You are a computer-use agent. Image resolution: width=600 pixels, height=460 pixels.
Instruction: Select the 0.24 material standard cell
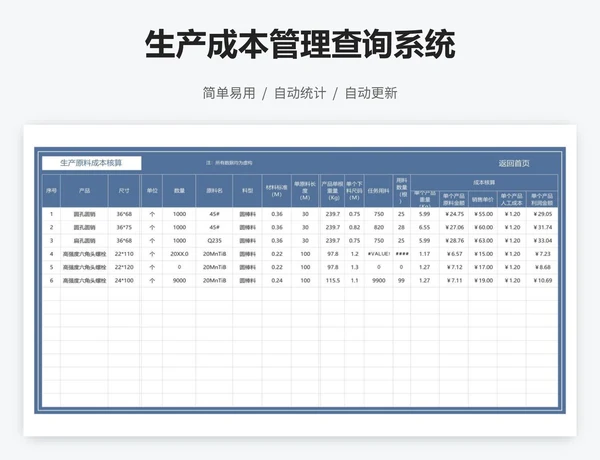tap(277, 281)
